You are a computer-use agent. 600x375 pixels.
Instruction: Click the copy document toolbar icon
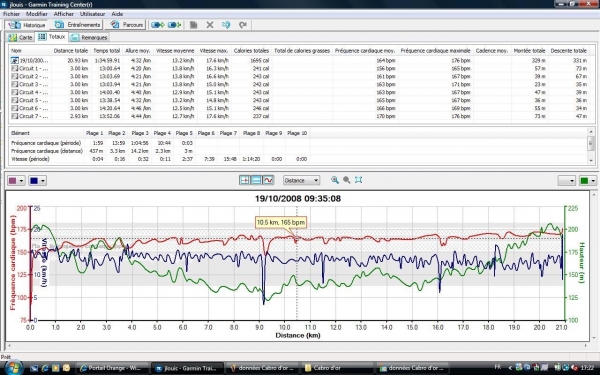point(194,25)
